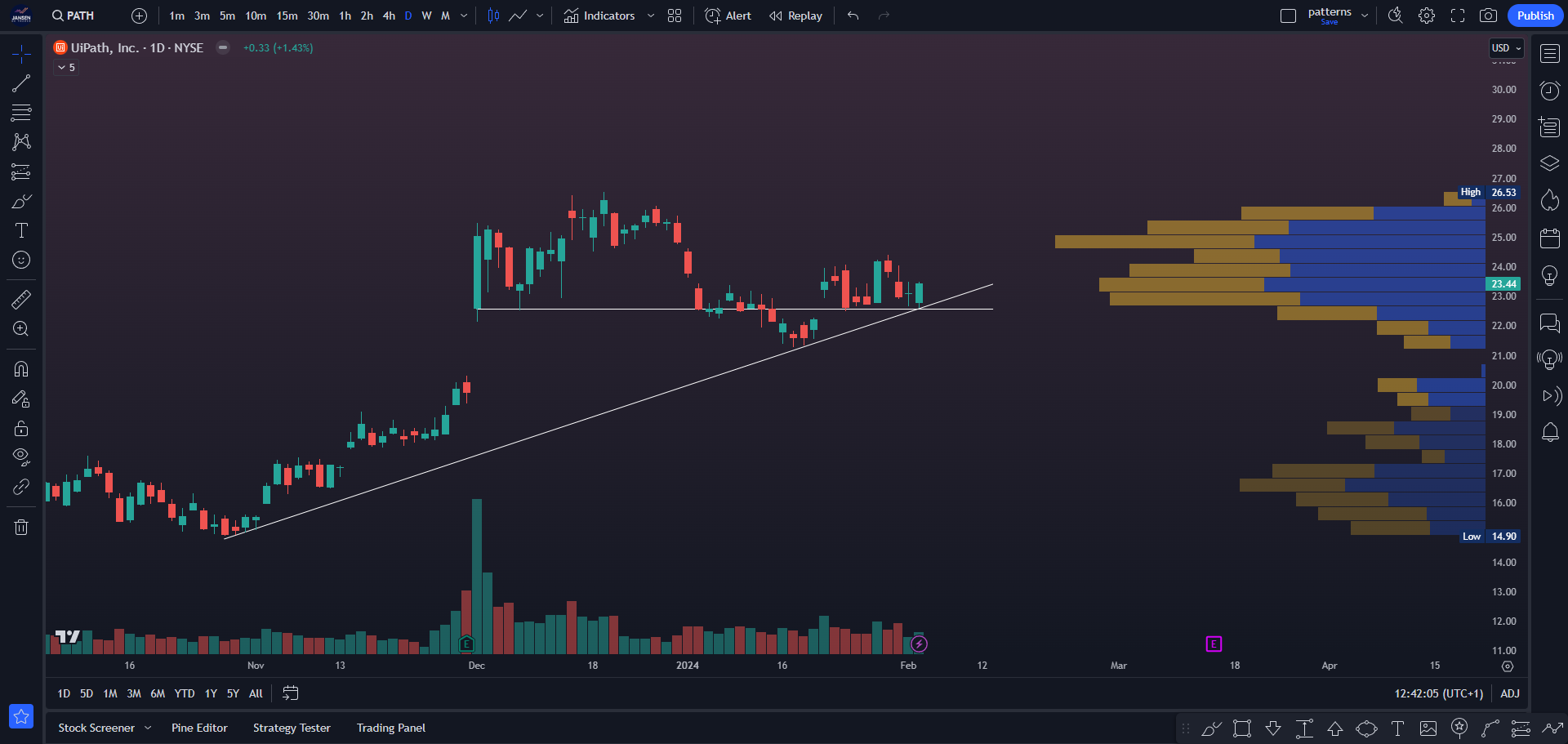The height and width of the screenshot is (744, 1568).
Task: Expand the indicator favorites dropdown arrow
Action: [651, 16]
